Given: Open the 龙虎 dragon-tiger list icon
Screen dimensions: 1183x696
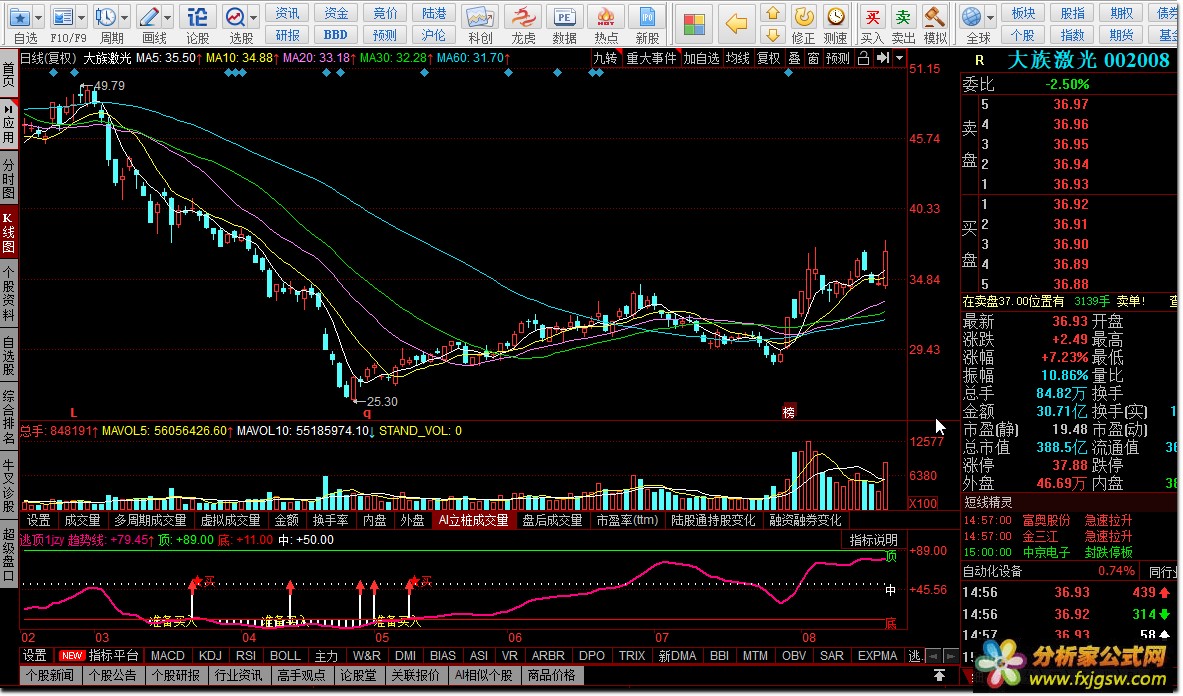Looking at the screenshot, I should pyautogui.click(x=522, y=17).
